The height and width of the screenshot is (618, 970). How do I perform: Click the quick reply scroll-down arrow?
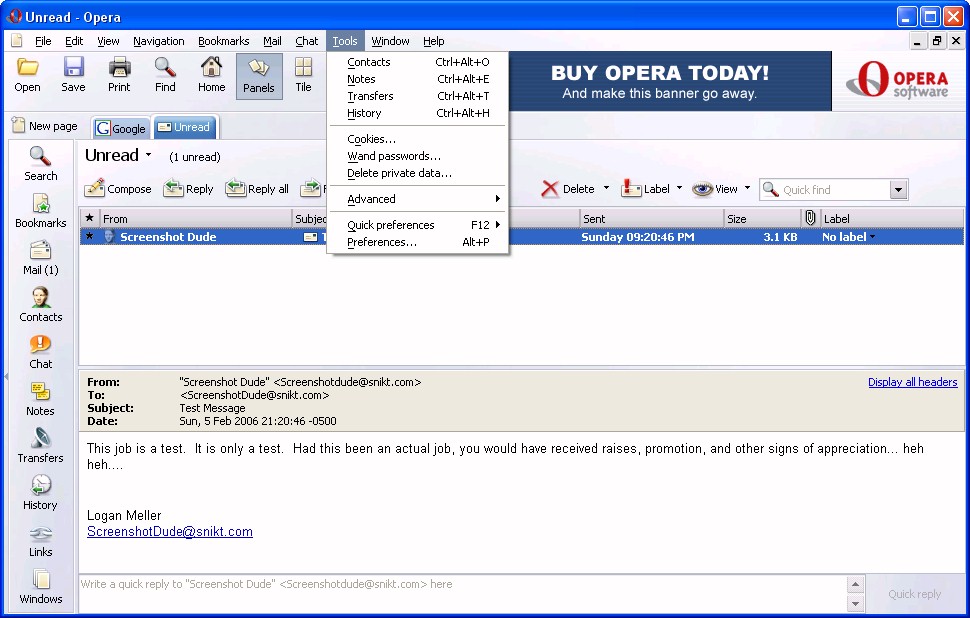855,603
